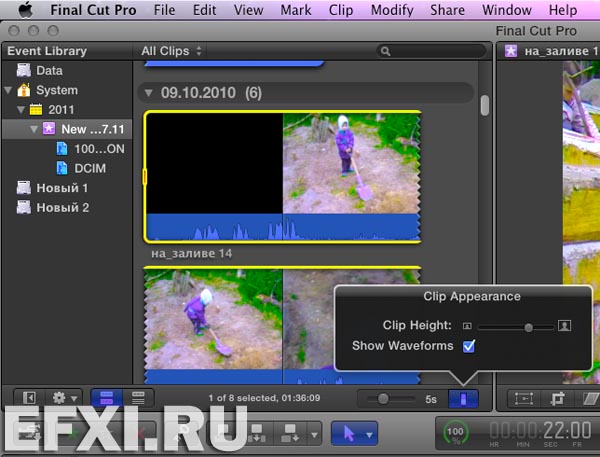Open the Mark menu
This screenshot has height=457, width=600.
tap(296, 10)
